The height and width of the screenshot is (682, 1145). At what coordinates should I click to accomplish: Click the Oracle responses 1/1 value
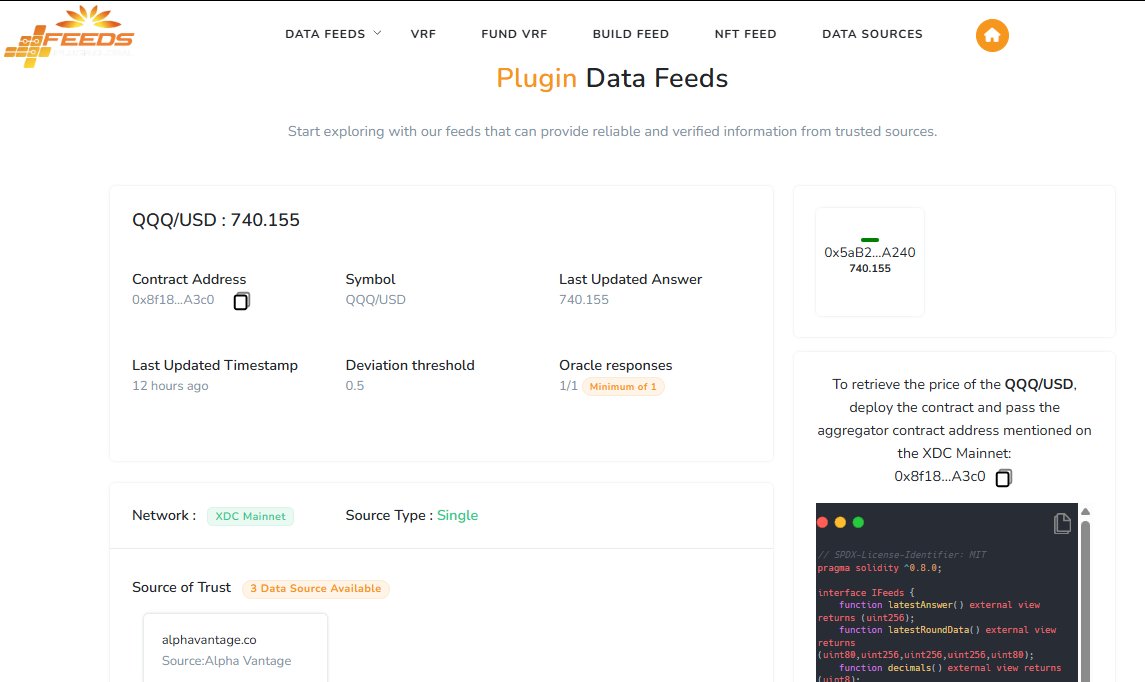pos(568,386)
